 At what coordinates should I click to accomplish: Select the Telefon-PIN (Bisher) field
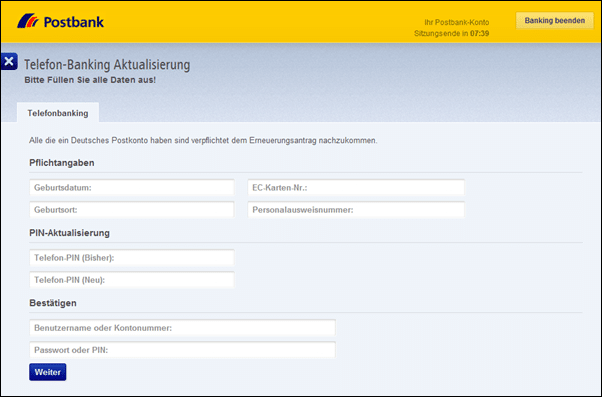point(132,258)
